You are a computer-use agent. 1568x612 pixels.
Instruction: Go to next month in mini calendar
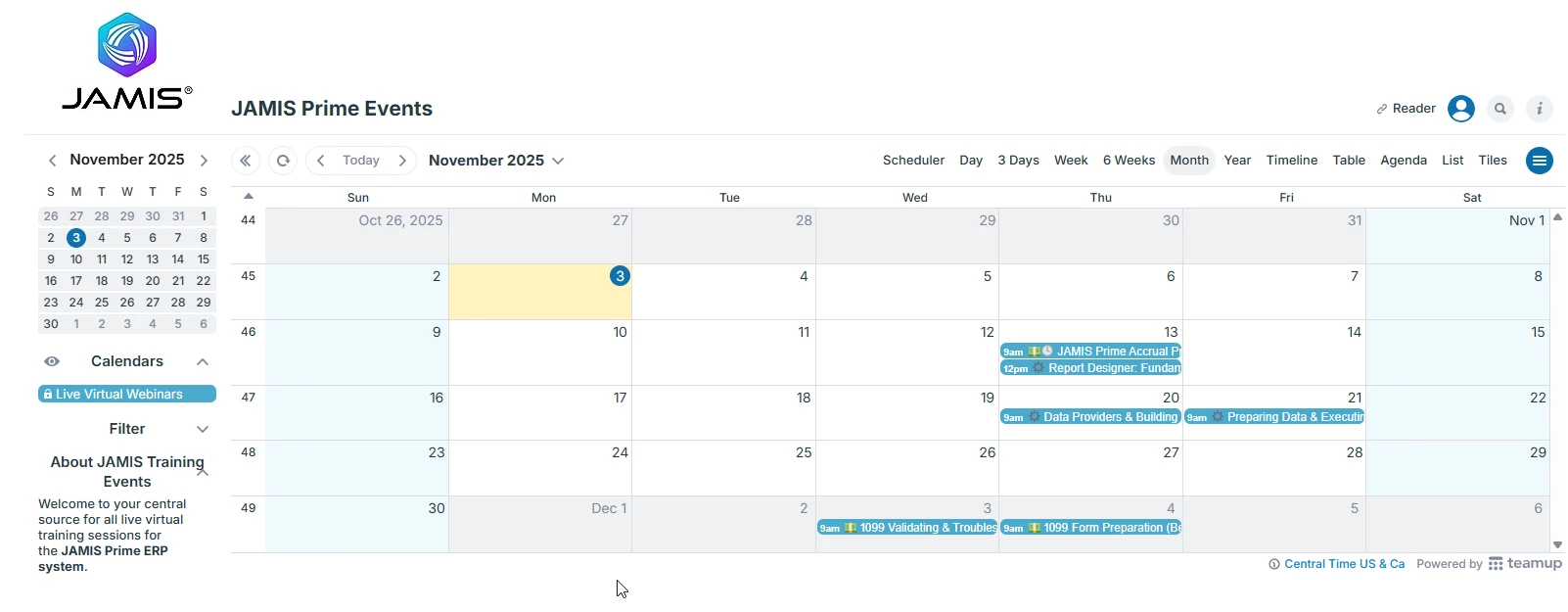pyautogui.click(x=204, y=161)
